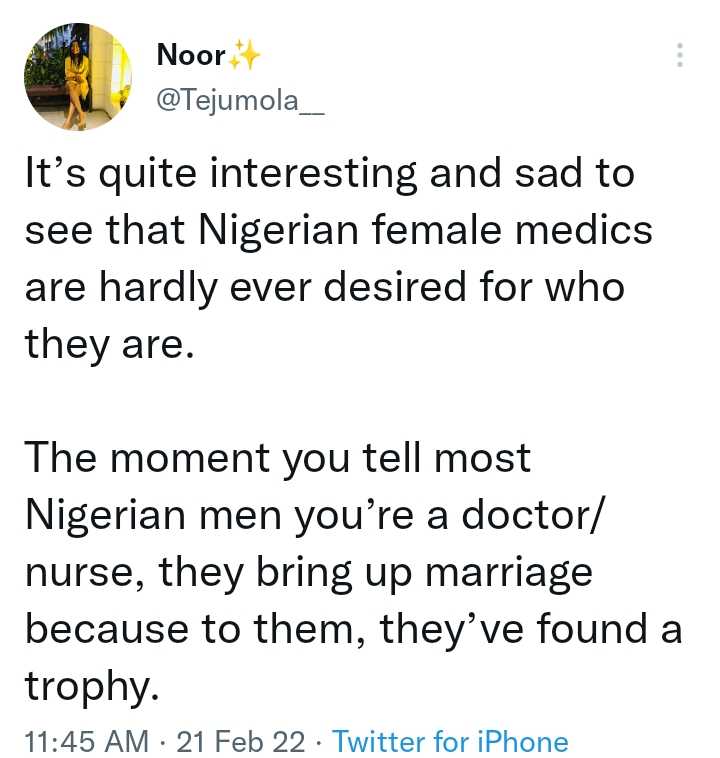Click the phrase 'they are.' in the tweet

105,345
